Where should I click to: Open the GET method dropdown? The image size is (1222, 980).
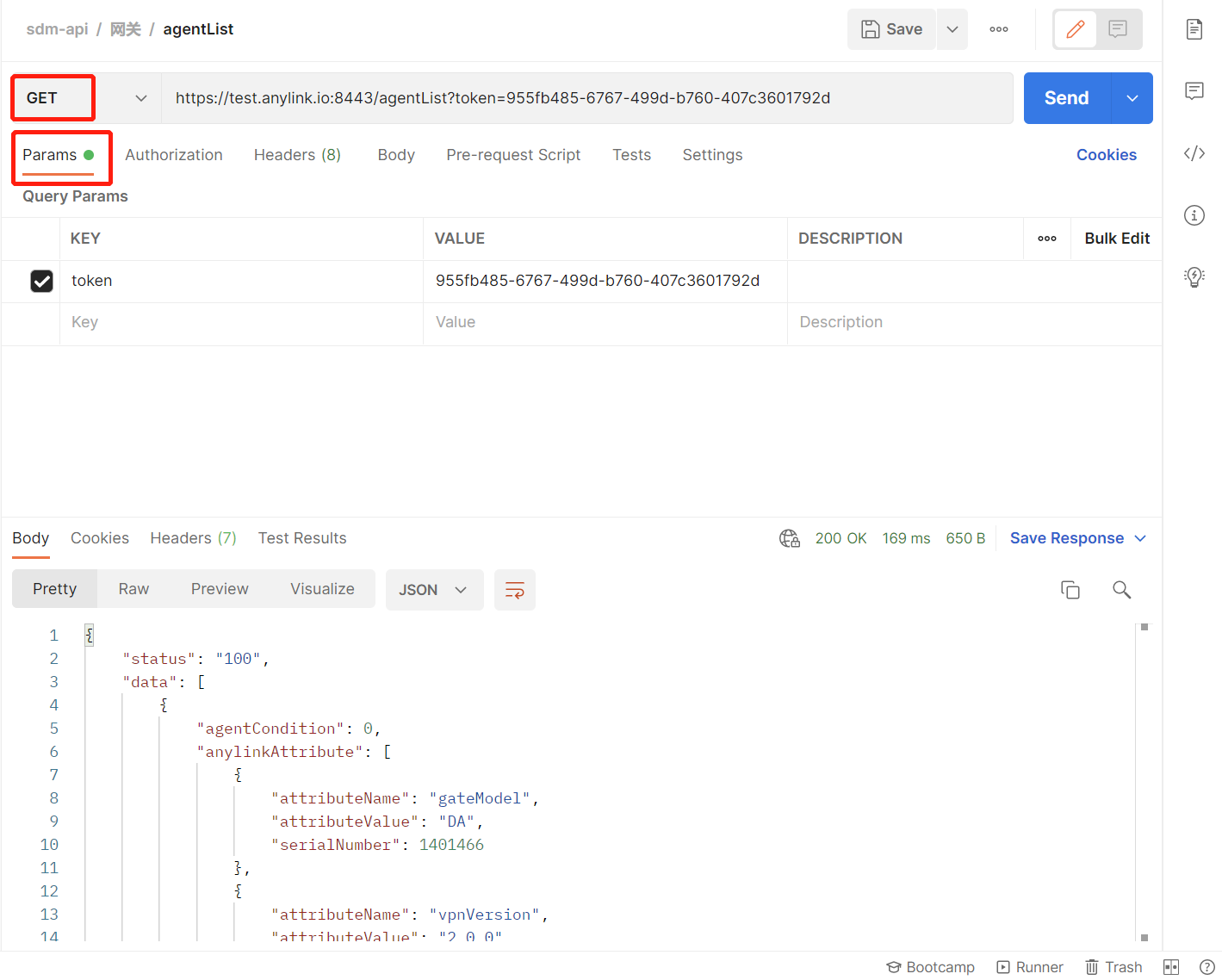coord(86,98)
